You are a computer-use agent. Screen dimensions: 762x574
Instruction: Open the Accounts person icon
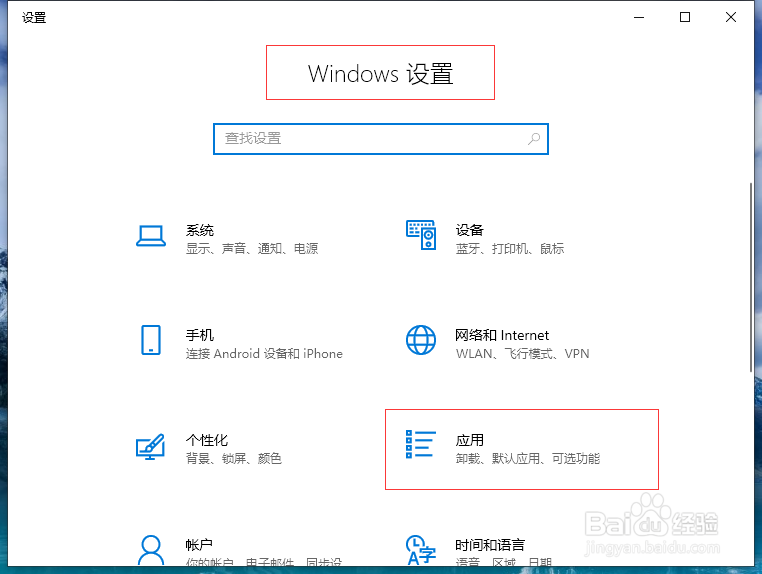pos(151,550)
